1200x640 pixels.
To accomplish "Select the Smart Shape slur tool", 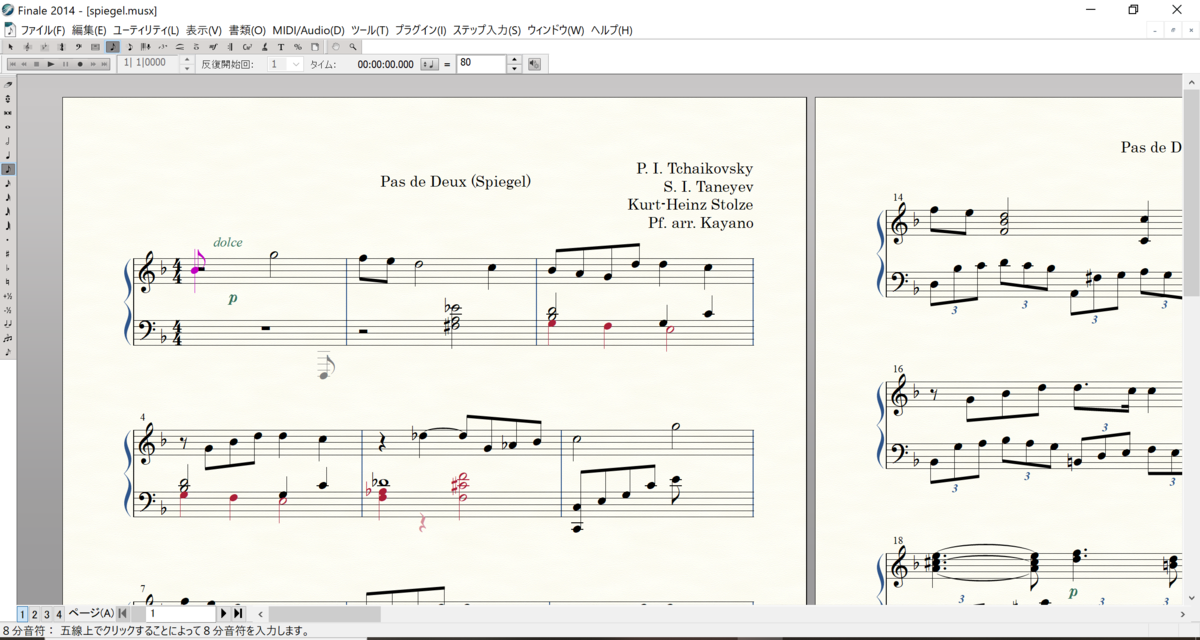I will click(180, 47).
